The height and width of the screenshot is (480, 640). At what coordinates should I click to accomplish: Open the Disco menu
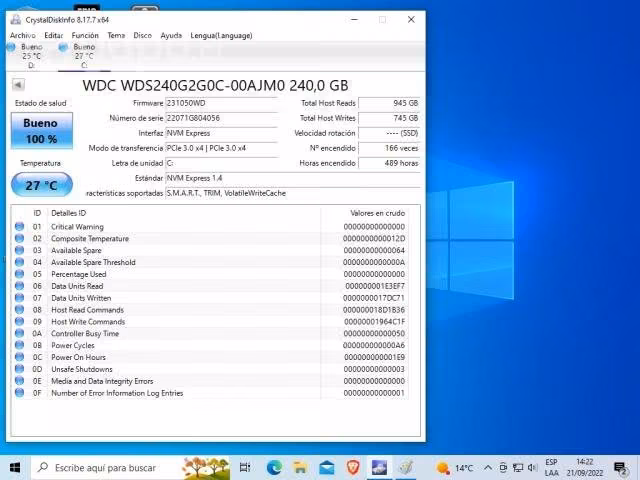(142, 36)
